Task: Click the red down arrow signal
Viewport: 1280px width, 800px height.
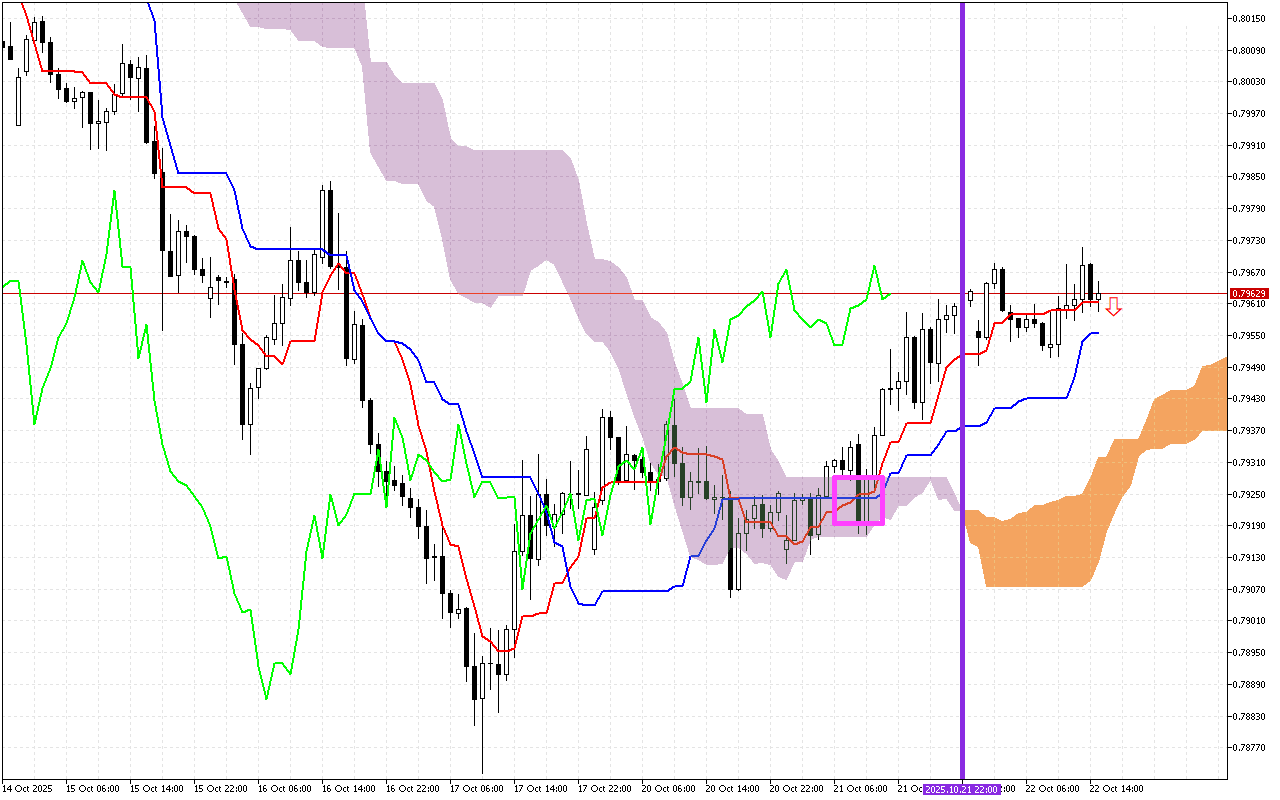Action: click(x=1113, y=307)
